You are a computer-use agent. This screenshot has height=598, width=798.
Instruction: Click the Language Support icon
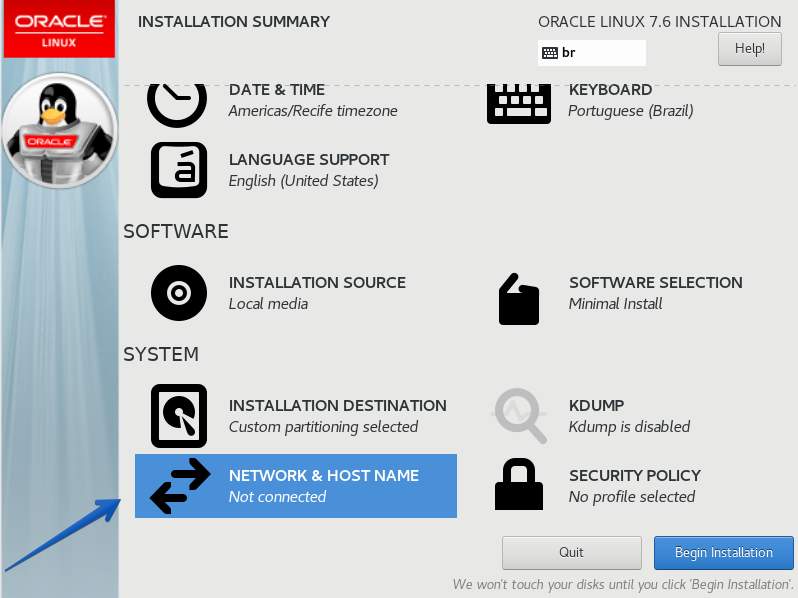(178, 170)
